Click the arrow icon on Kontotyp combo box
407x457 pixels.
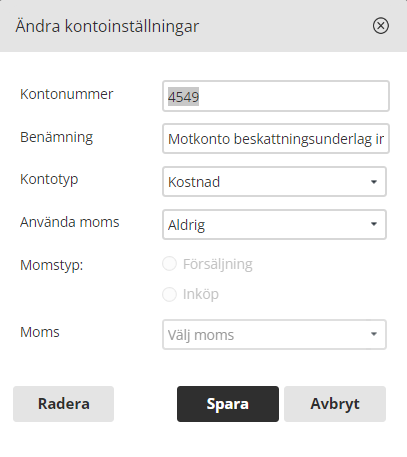[374, 182]
